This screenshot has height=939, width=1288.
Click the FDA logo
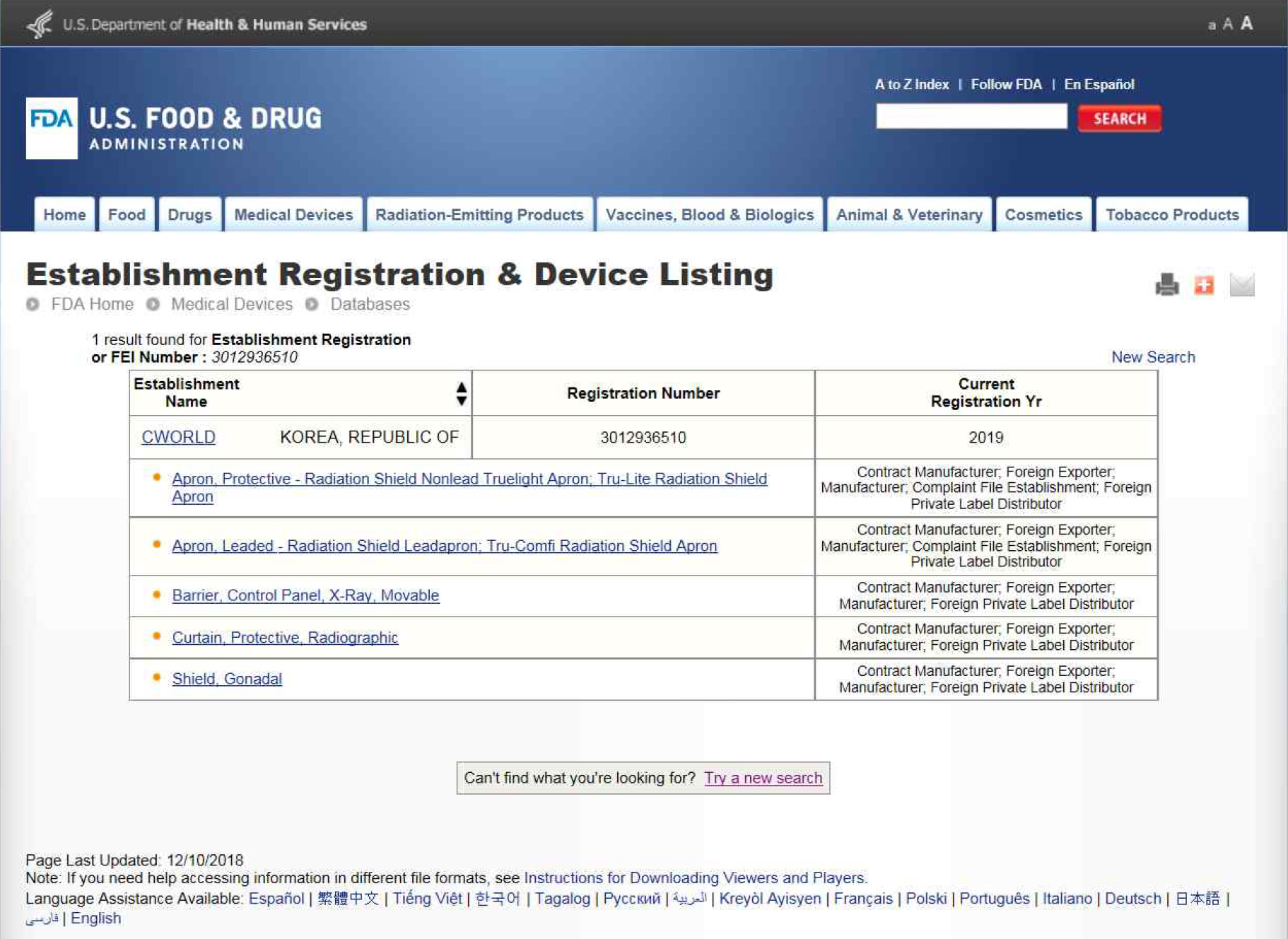(x=52, y=128)
